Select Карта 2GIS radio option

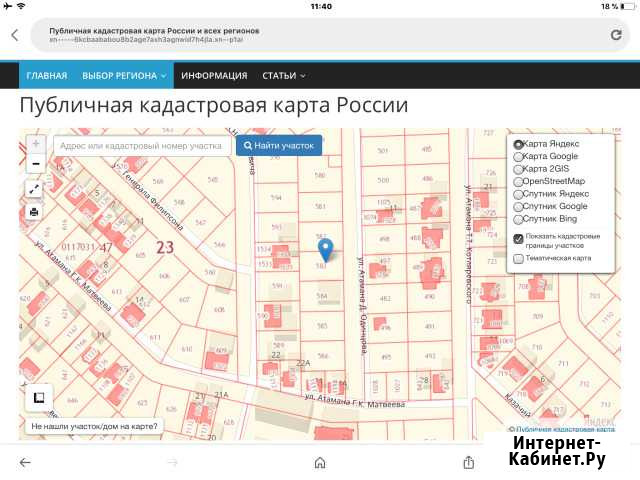pos(518,169)
